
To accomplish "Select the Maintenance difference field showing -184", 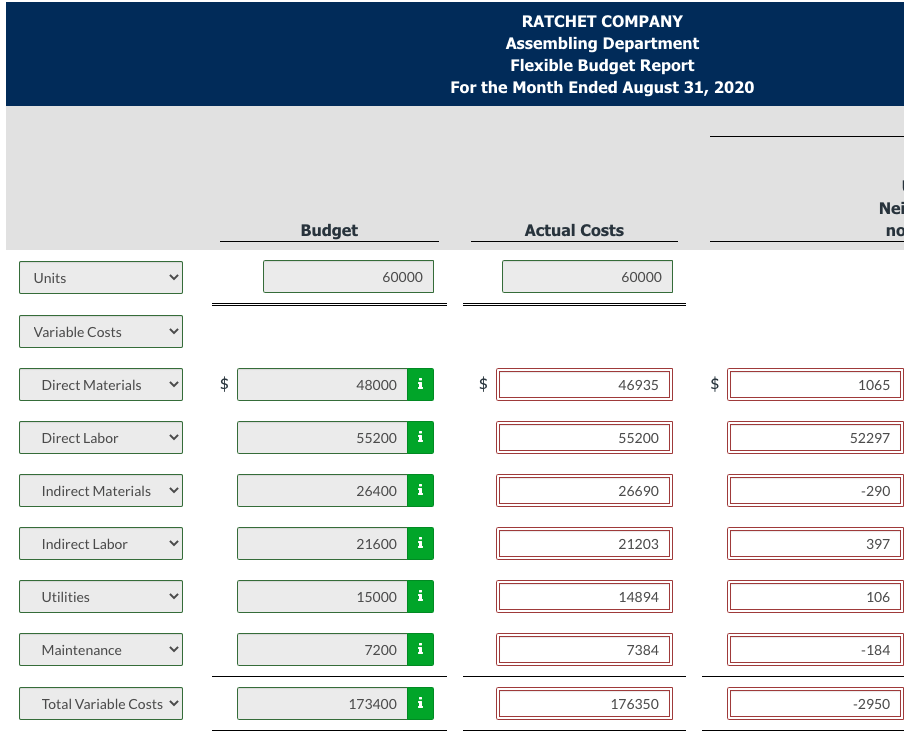I will (x=815, y=649).
